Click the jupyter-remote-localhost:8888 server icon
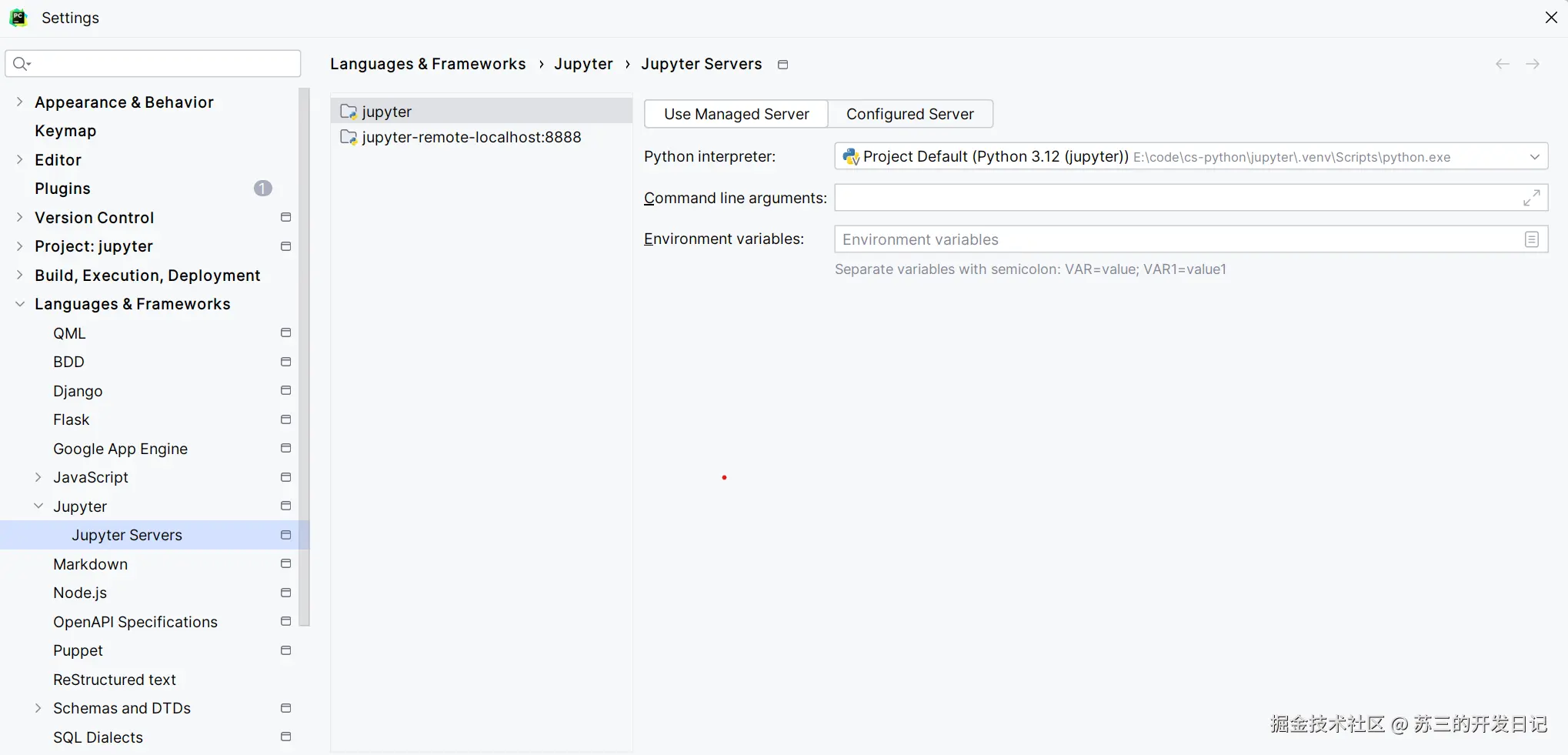This screenshot has height=755, width=1568. click(349, 137)
